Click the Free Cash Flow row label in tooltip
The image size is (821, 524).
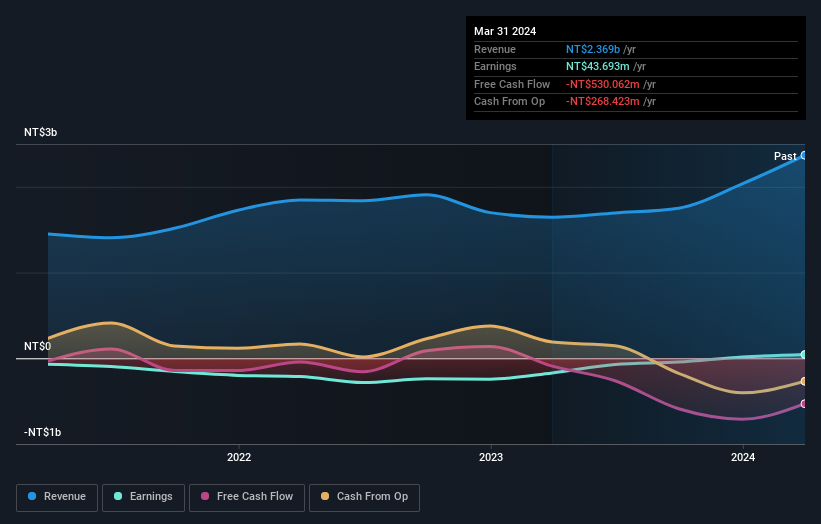pyautogui.click(x=512, y=84)
